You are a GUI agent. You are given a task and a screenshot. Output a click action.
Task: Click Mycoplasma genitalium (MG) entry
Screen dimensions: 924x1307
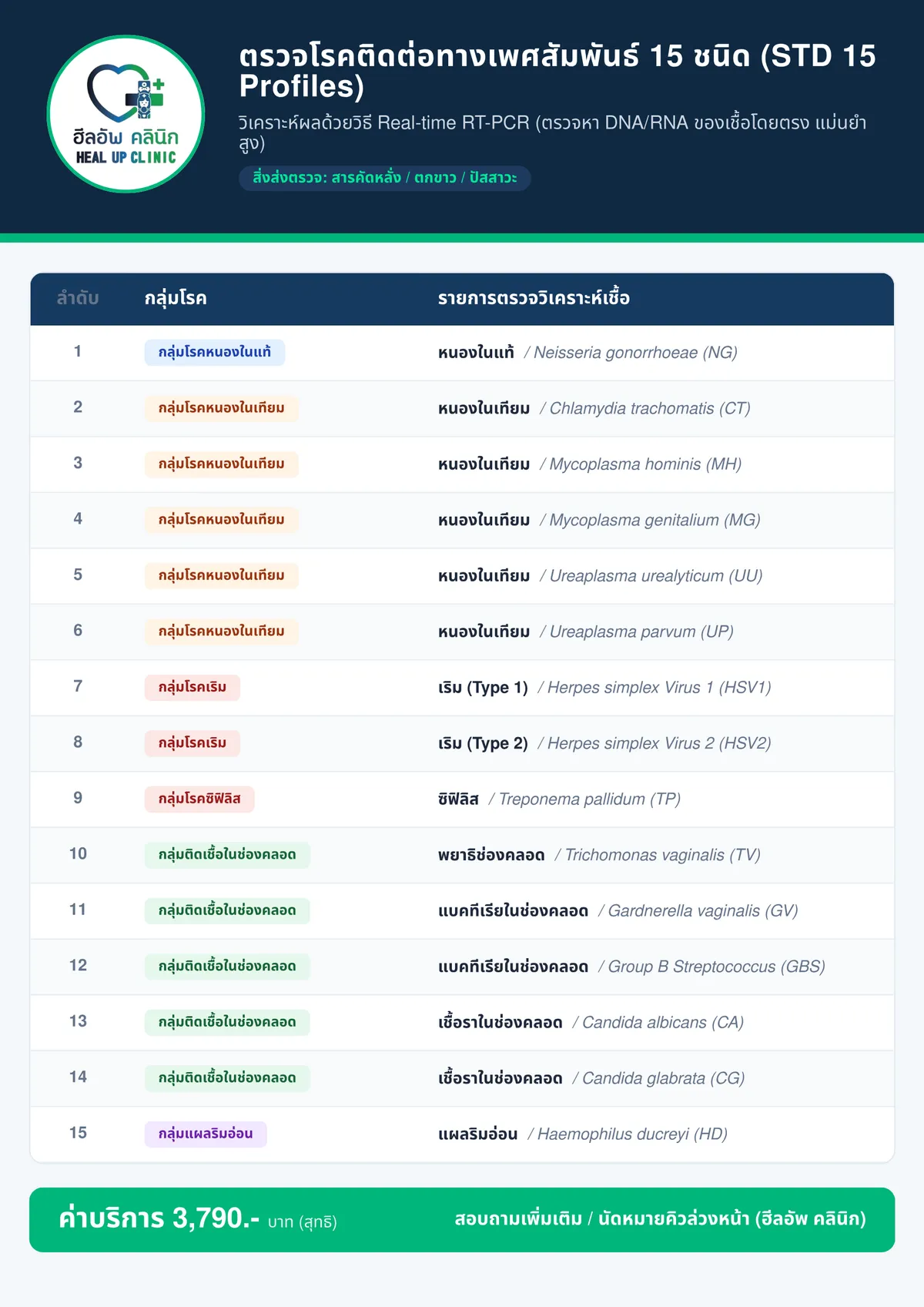click(650, 521)
